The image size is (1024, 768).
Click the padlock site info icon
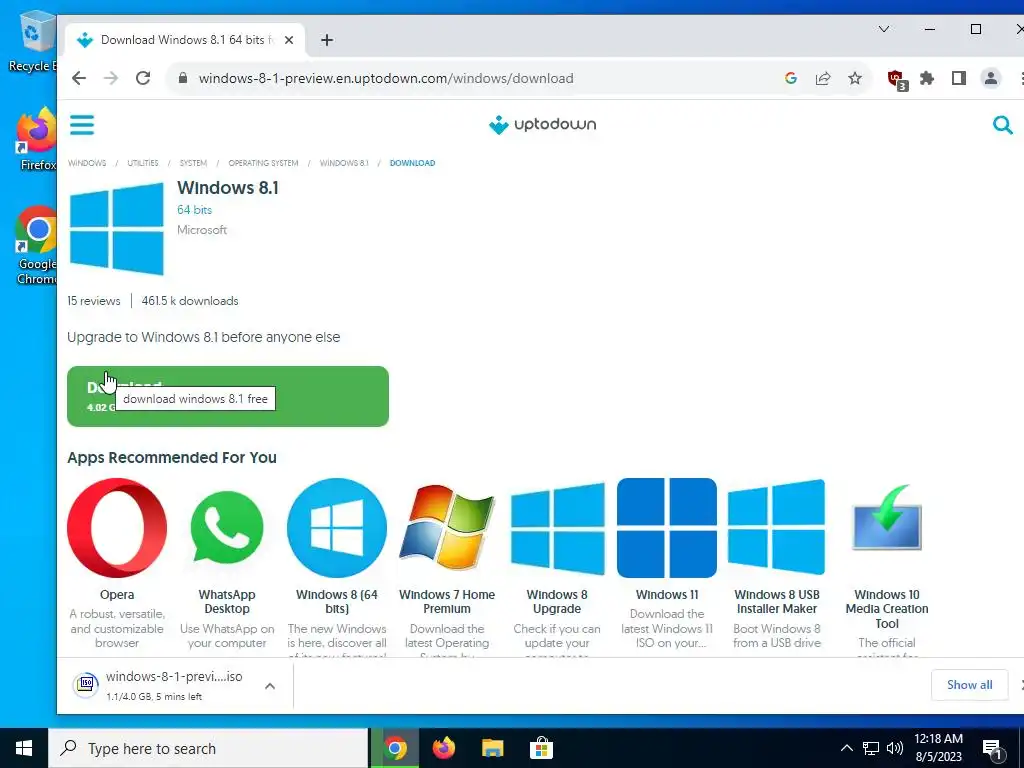coord(183,78)
